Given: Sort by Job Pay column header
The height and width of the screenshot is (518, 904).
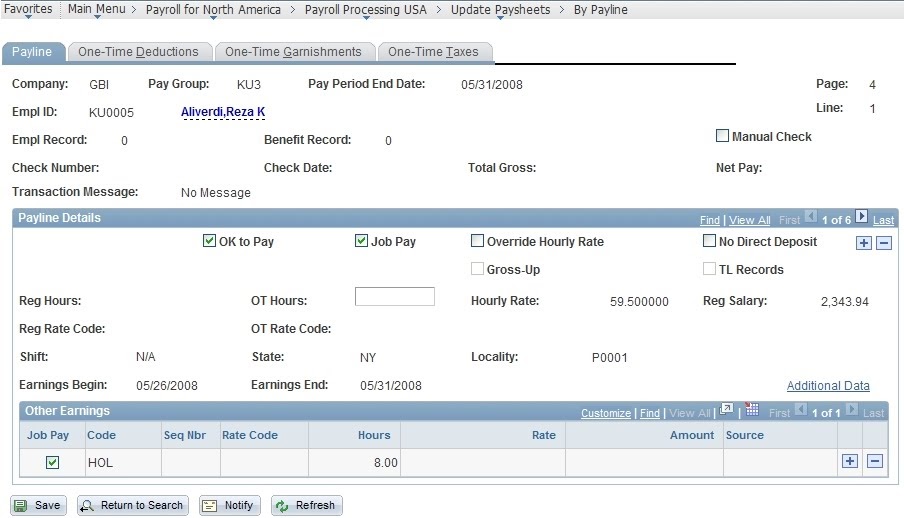Looking at the screenshot, I should pos(48,435).
